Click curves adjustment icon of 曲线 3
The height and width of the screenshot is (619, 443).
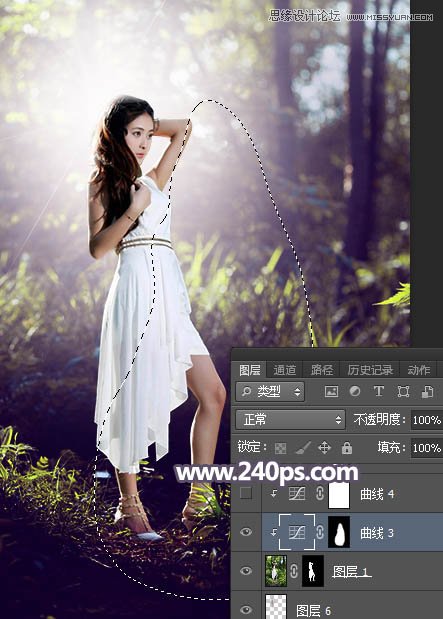(297, 533)
